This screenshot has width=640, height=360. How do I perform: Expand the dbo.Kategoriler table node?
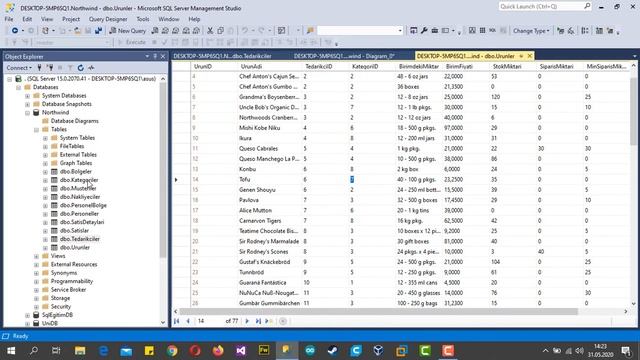[x=45, y=180]
